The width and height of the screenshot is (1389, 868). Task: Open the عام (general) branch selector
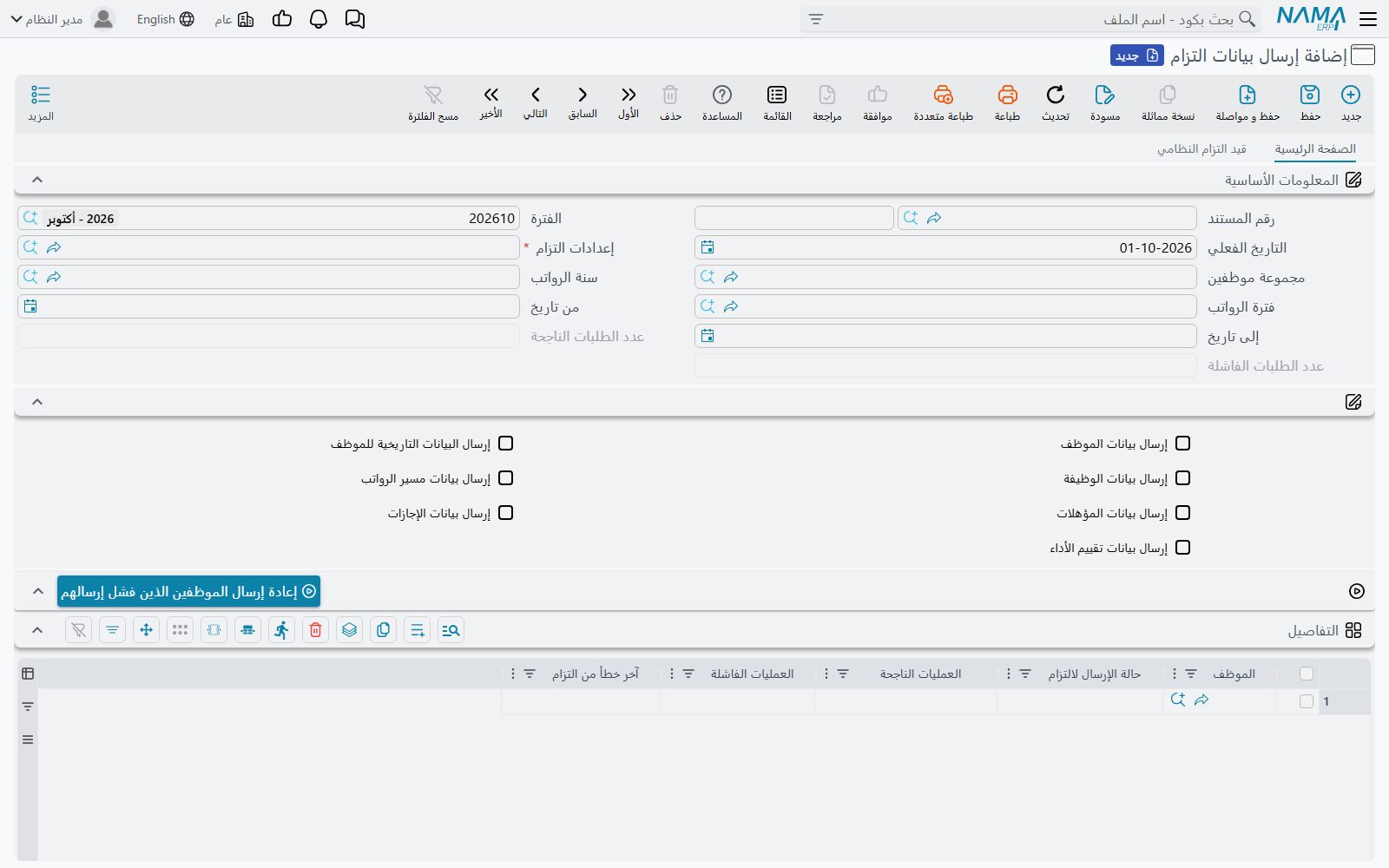pos(234,19)
